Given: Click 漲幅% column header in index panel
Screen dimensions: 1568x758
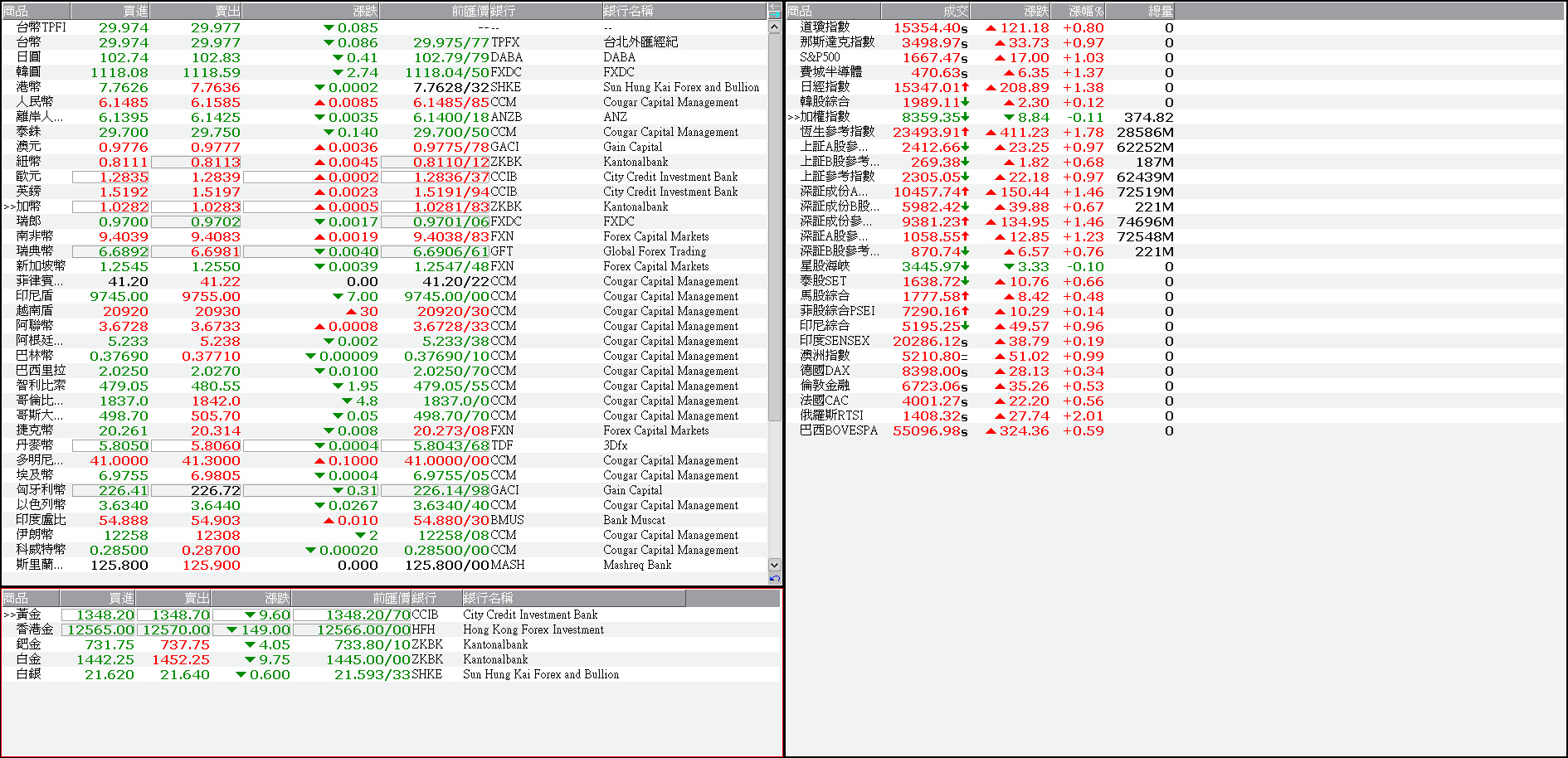Looking at the screenshot, I should coord(1079,11).
